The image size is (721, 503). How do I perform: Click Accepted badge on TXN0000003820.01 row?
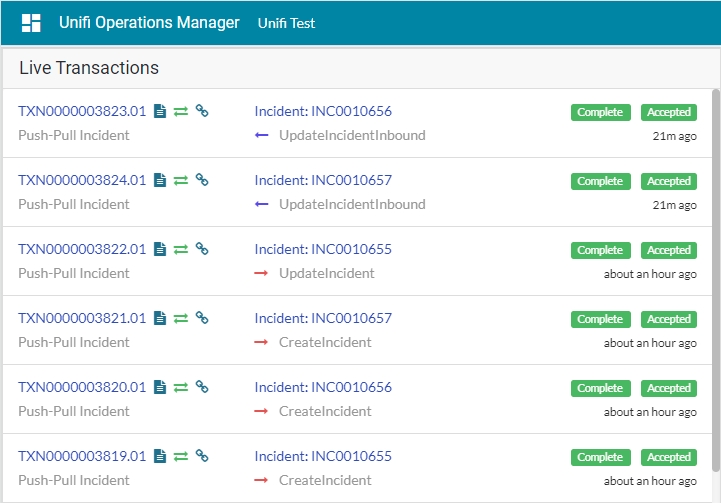coord(669,388)
